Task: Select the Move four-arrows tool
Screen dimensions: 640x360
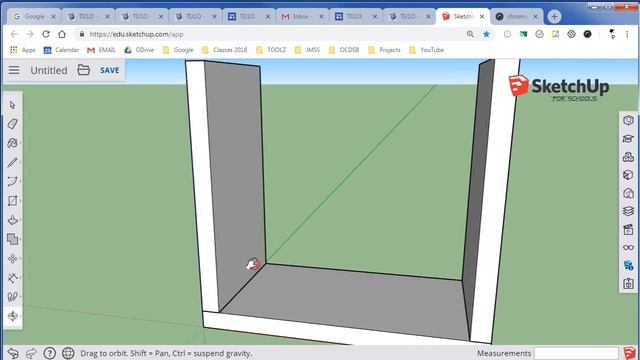Action: pos(12,259)
